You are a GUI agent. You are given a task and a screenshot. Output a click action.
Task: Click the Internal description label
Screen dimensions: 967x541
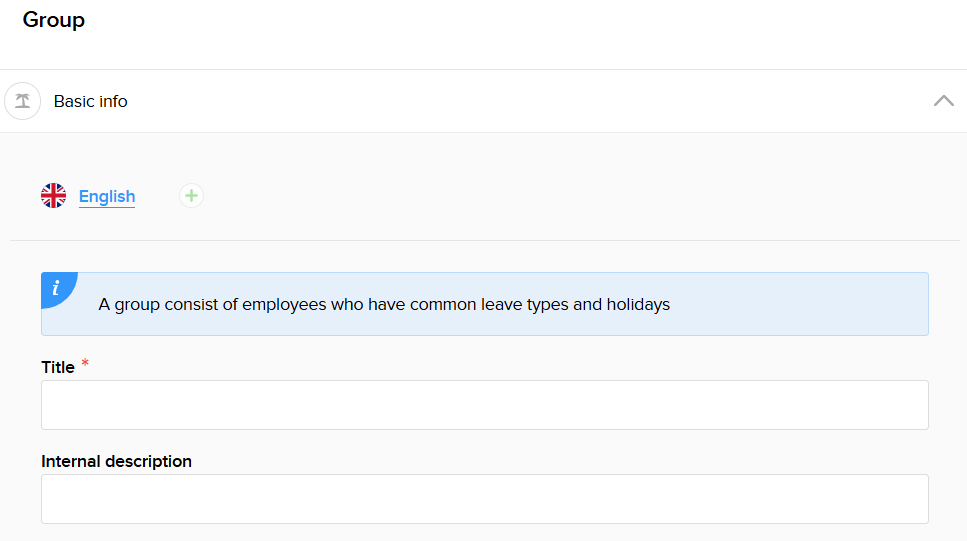(x=116, y=461)
